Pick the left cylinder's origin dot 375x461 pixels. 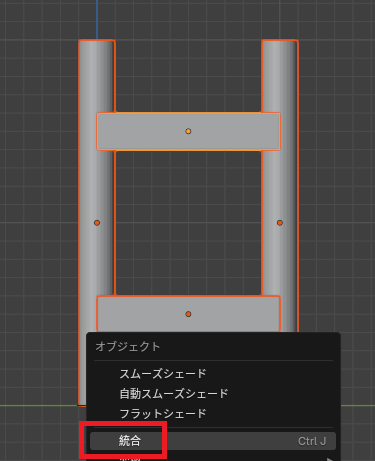tap(97, 223)
